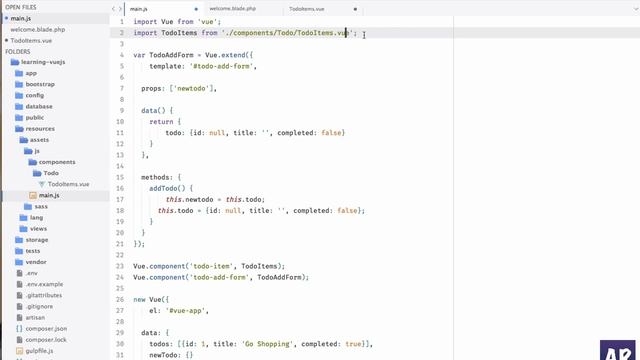The image size is (640, 360).
Task: Collapse the assets folder
Action: (x=39, y=140)
